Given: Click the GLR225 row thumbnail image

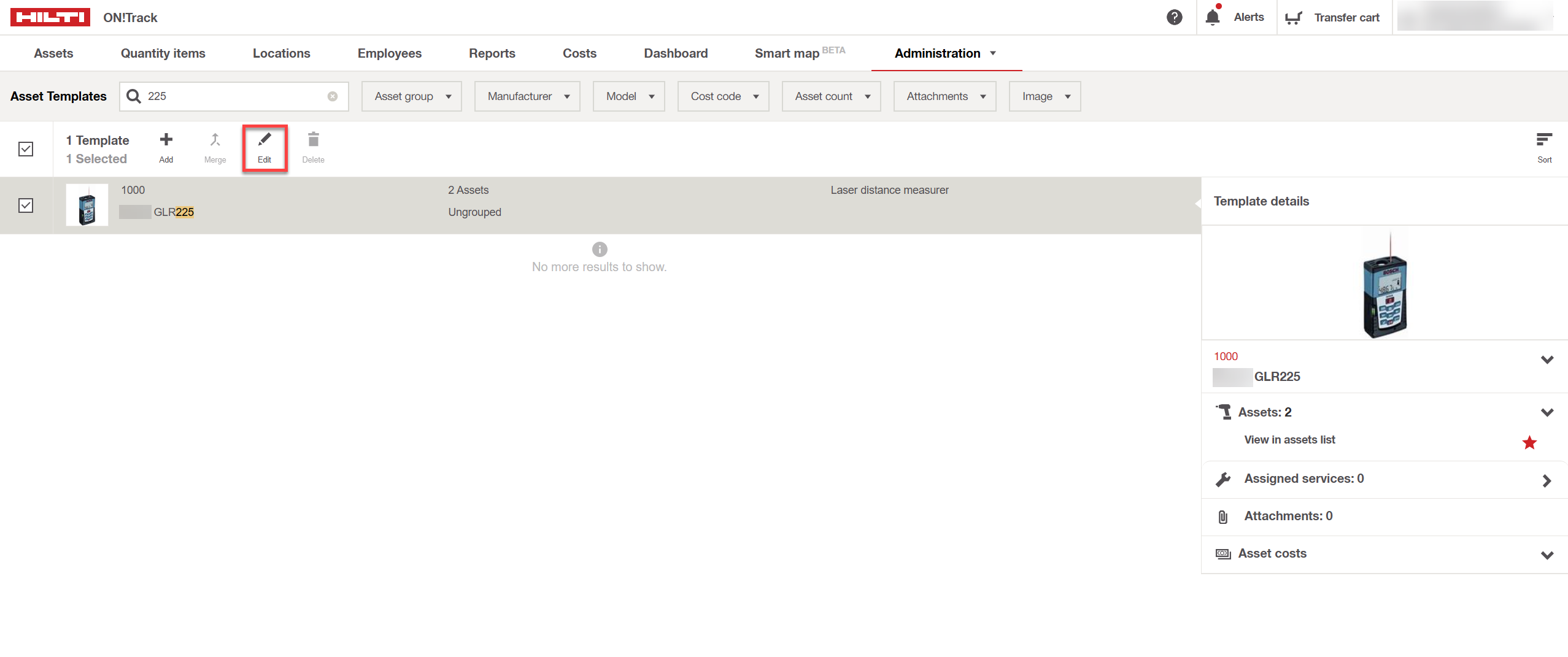Looking at the screenshot, I should (x=87, y=206).
